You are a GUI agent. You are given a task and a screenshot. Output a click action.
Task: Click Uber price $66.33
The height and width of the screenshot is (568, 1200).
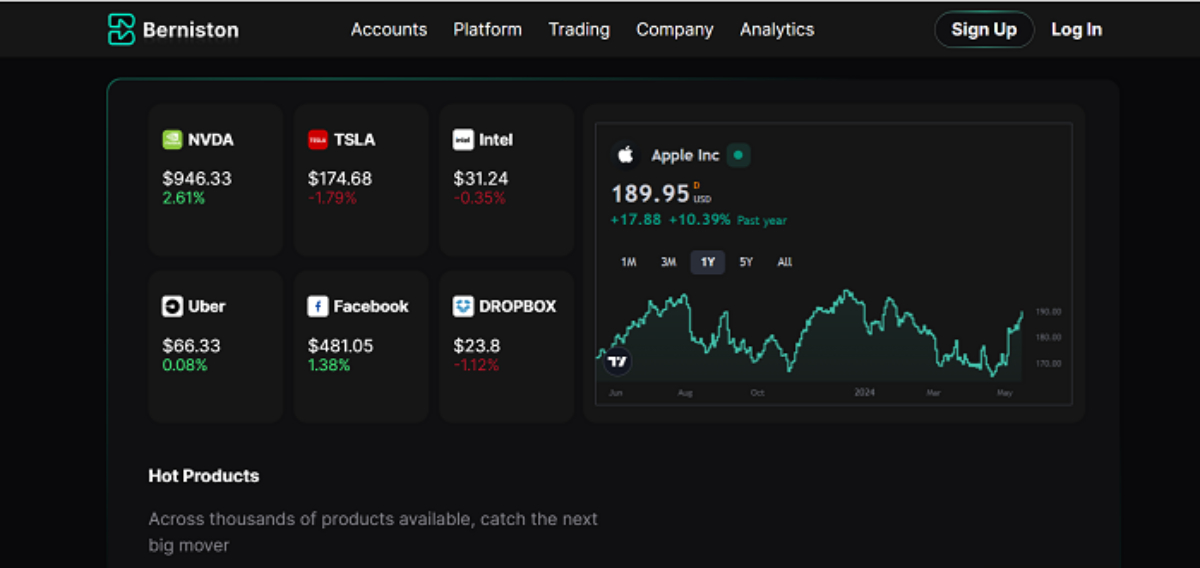pyautogui.click(x=192, y=346)
